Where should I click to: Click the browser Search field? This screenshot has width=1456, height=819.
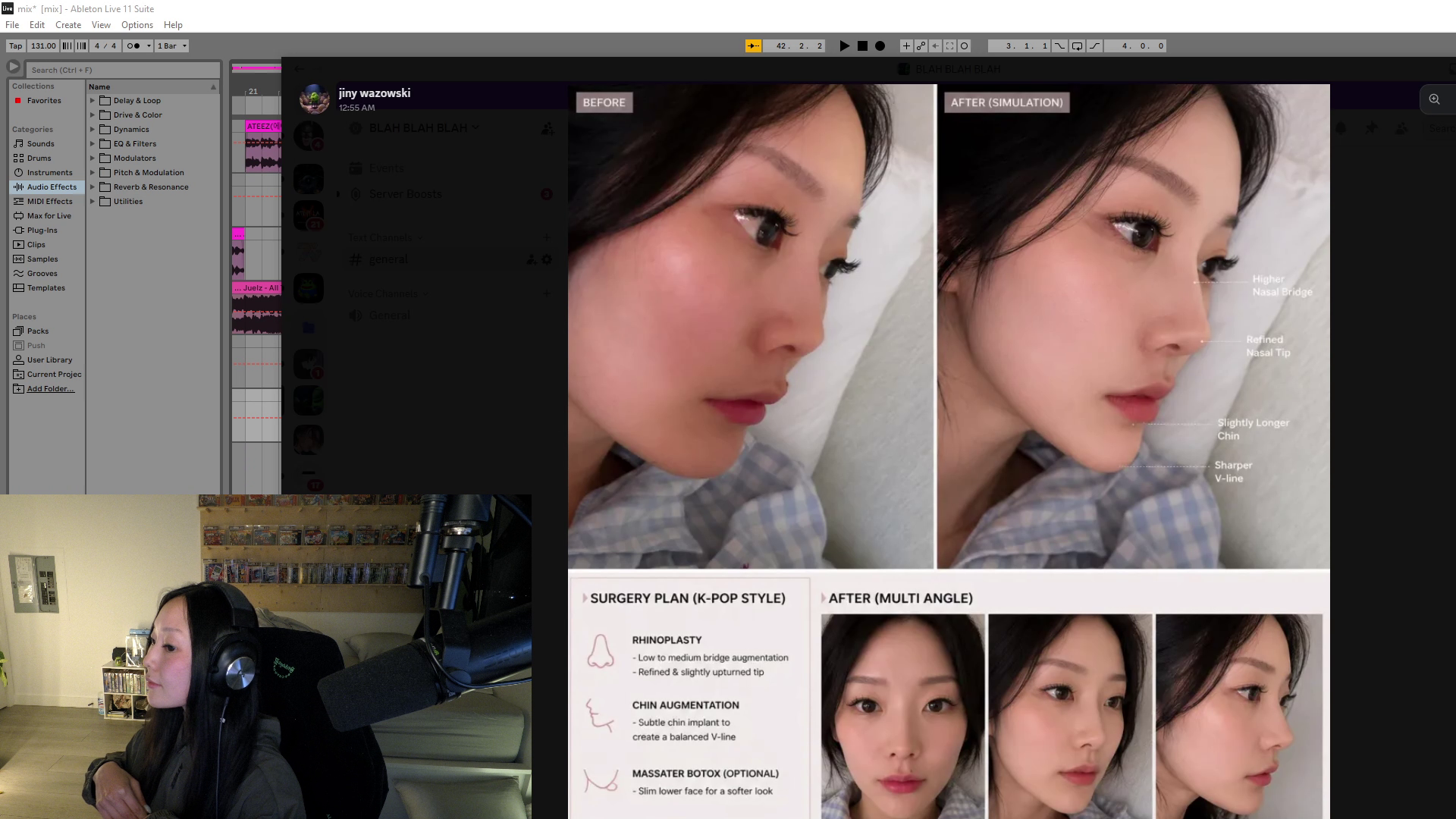click(x=123, y=70)
